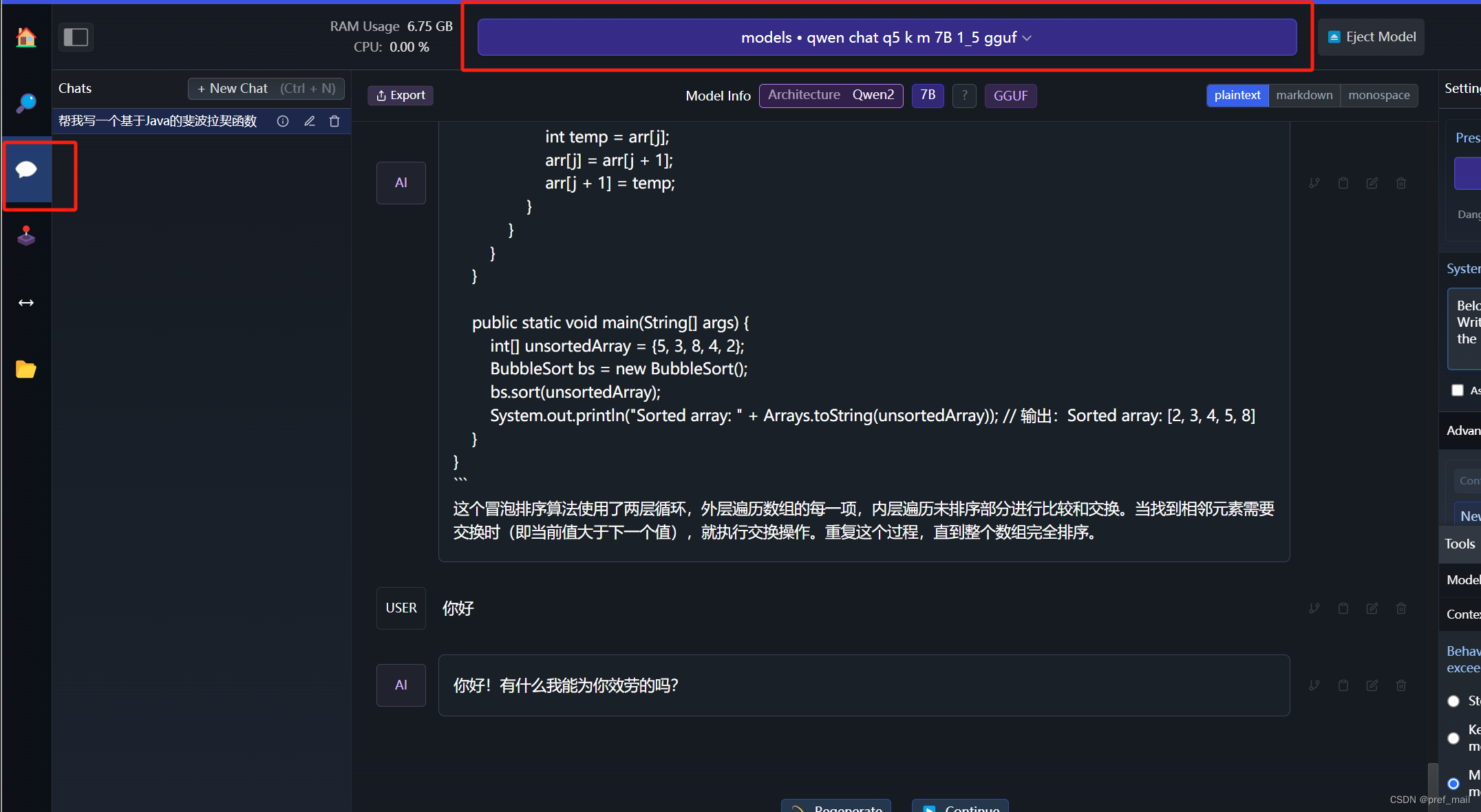
Task: Expand the Advanced settings section
Action: [x=1462, y=431]
